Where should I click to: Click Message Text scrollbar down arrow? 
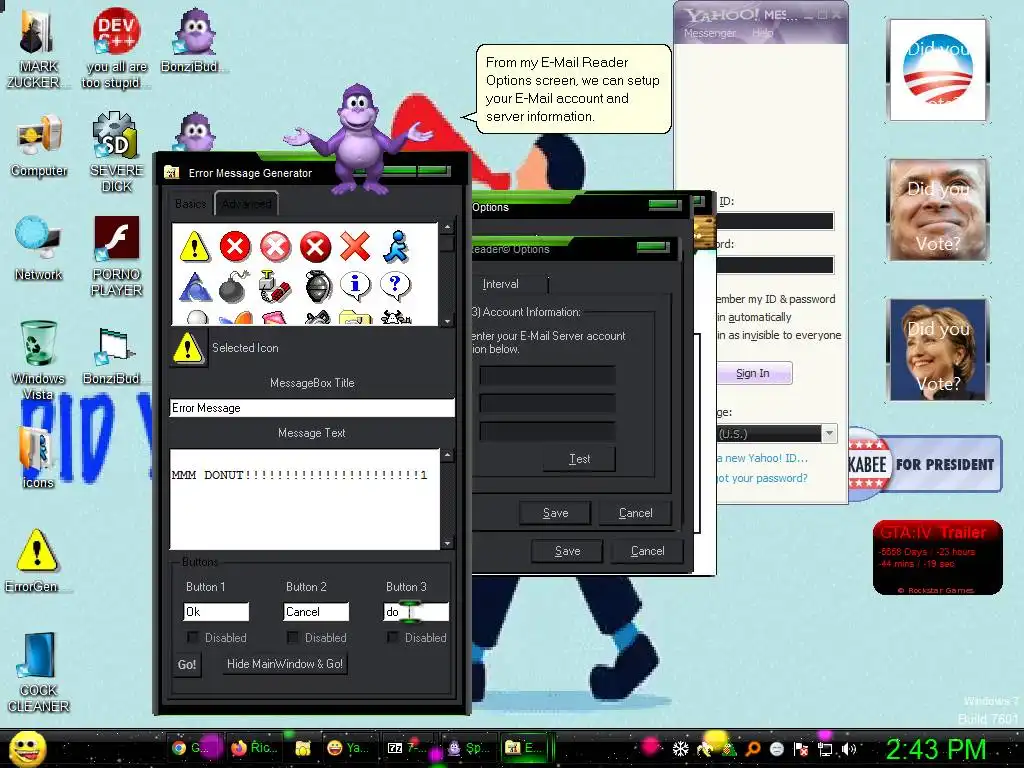pyautogui.click(x=447, y=543)
